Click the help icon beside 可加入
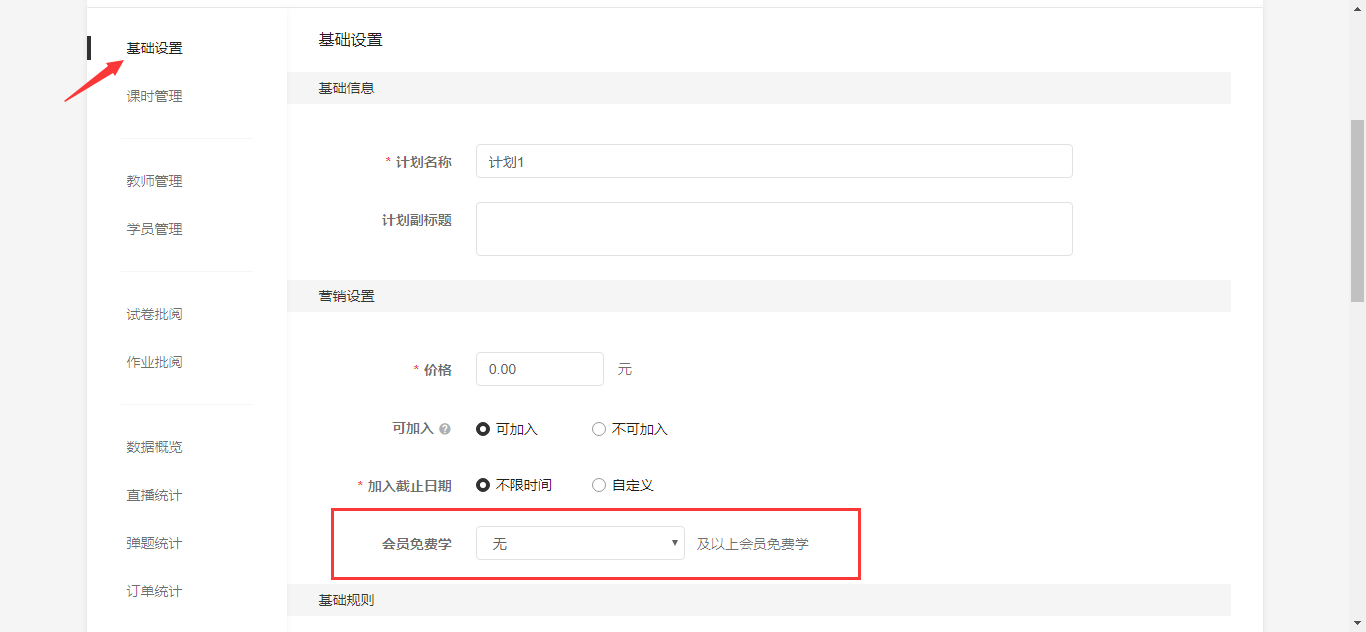This screenshot has height=632, width=1366. 445,429
